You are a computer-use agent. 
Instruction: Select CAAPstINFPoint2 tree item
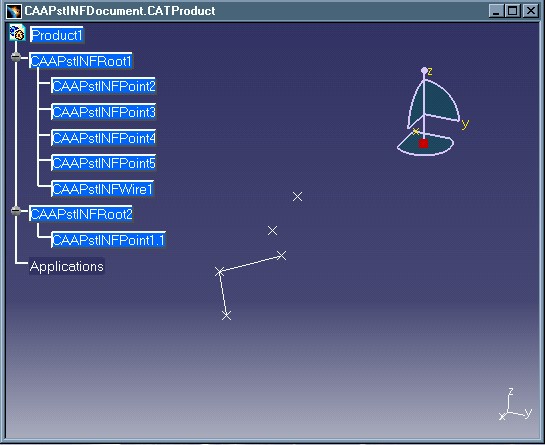(104, 86)
